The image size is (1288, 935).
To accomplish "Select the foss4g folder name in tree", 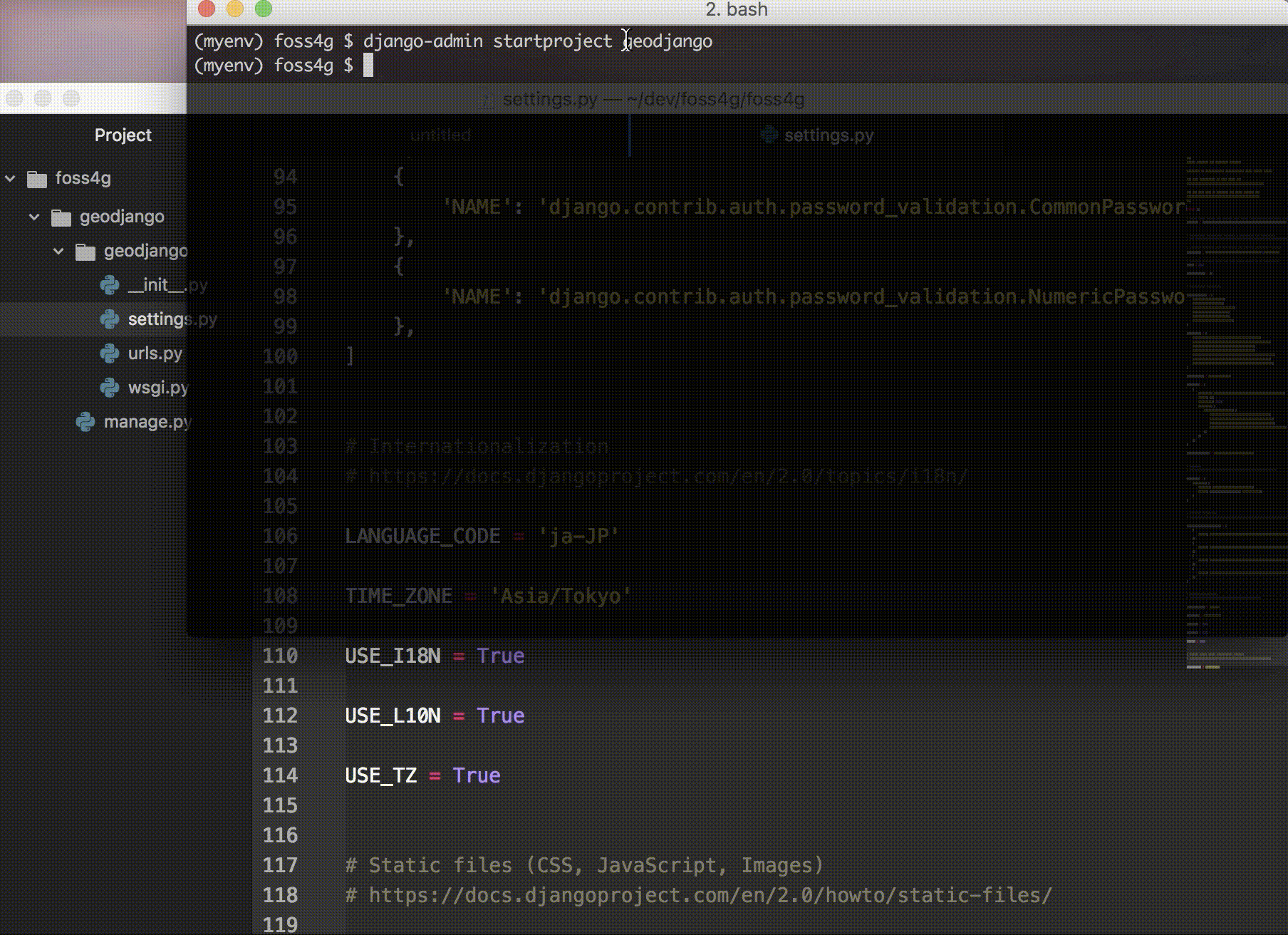I will click(x=83, y=178).
